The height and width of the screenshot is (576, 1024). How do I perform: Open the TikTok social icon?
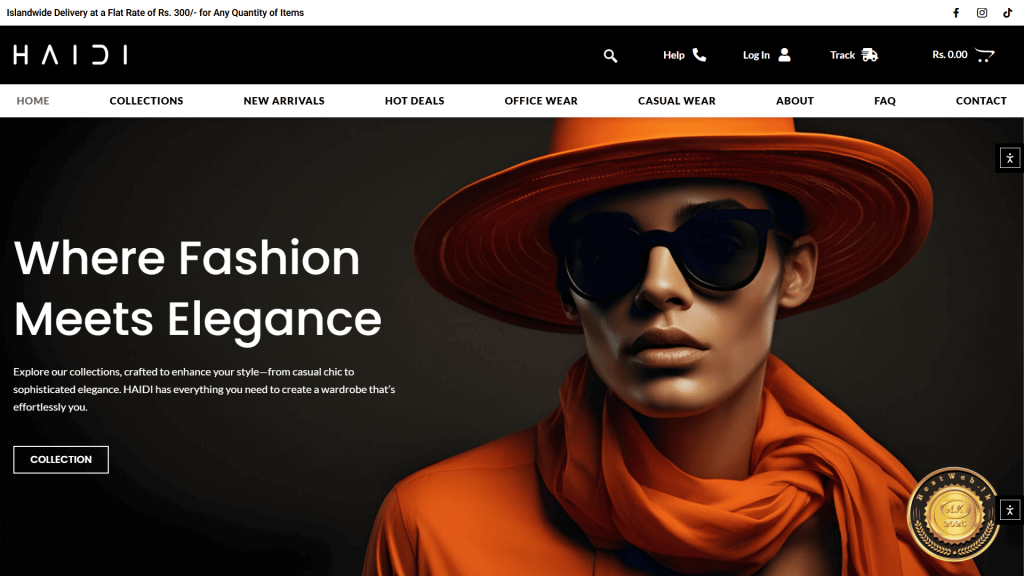[1008, 13]
